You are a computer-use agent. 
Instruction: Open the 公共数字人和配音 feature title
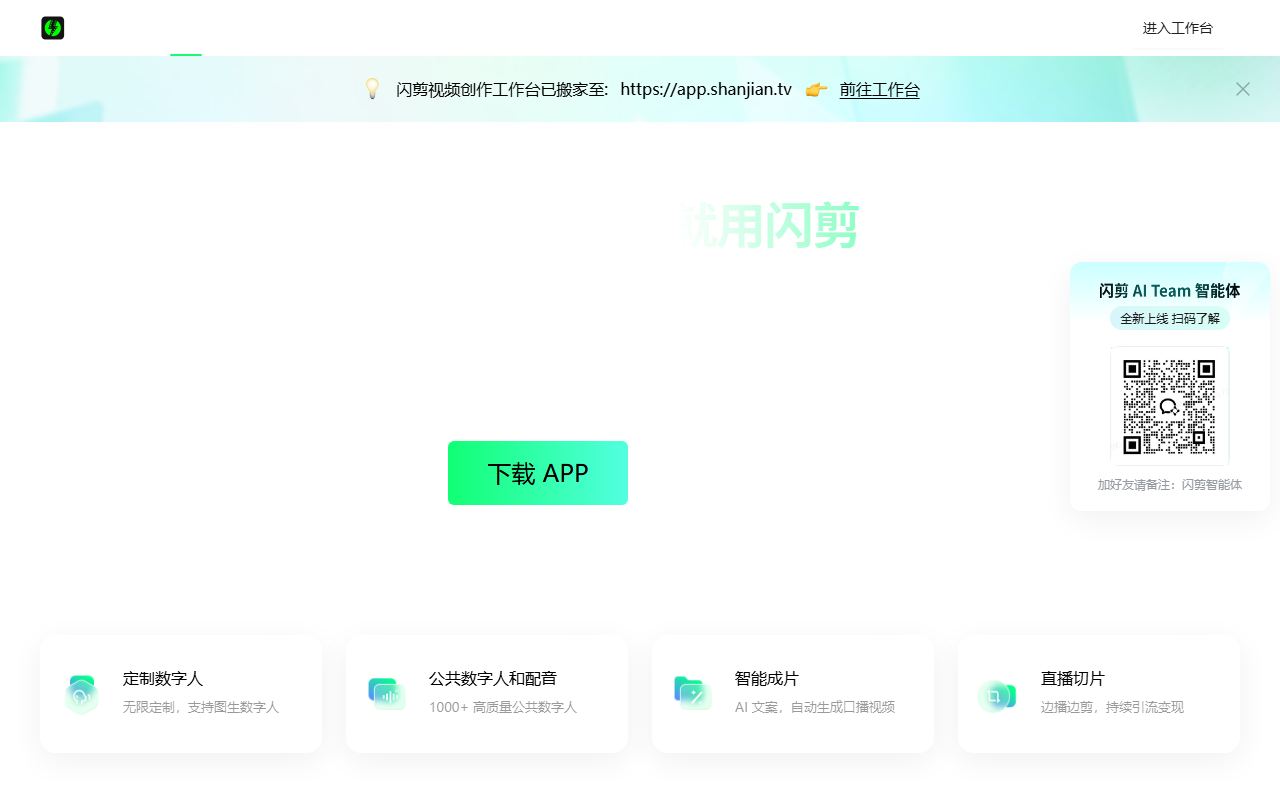click(493, 678)
